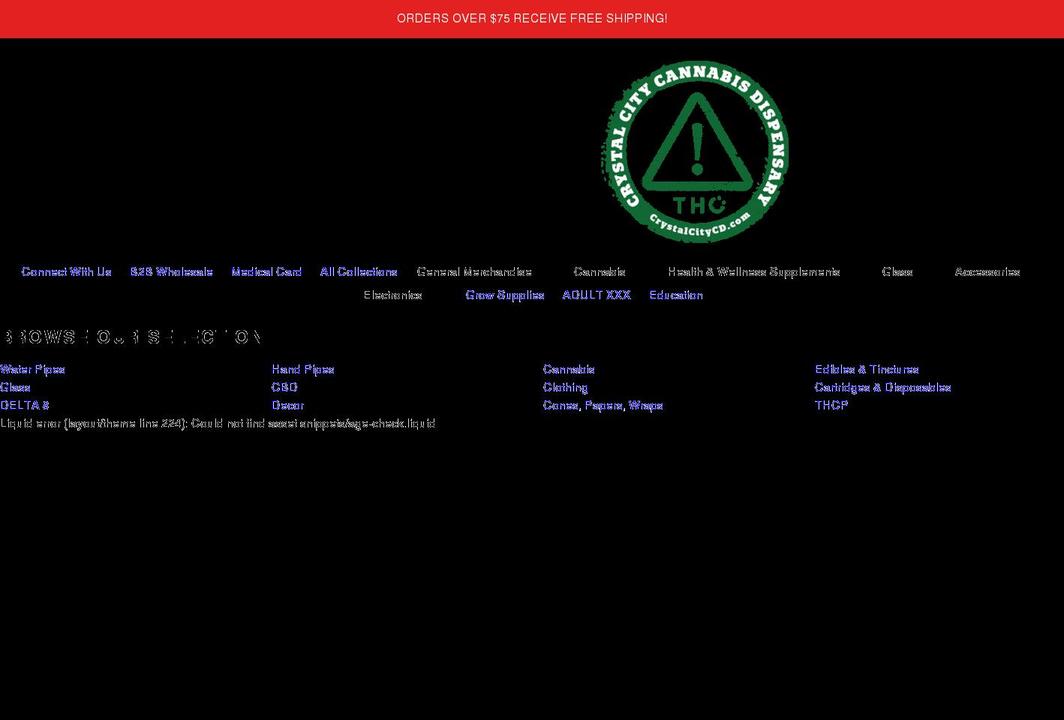
Task: Browse the B2B Wholesale section
Action: pos(171,271)
